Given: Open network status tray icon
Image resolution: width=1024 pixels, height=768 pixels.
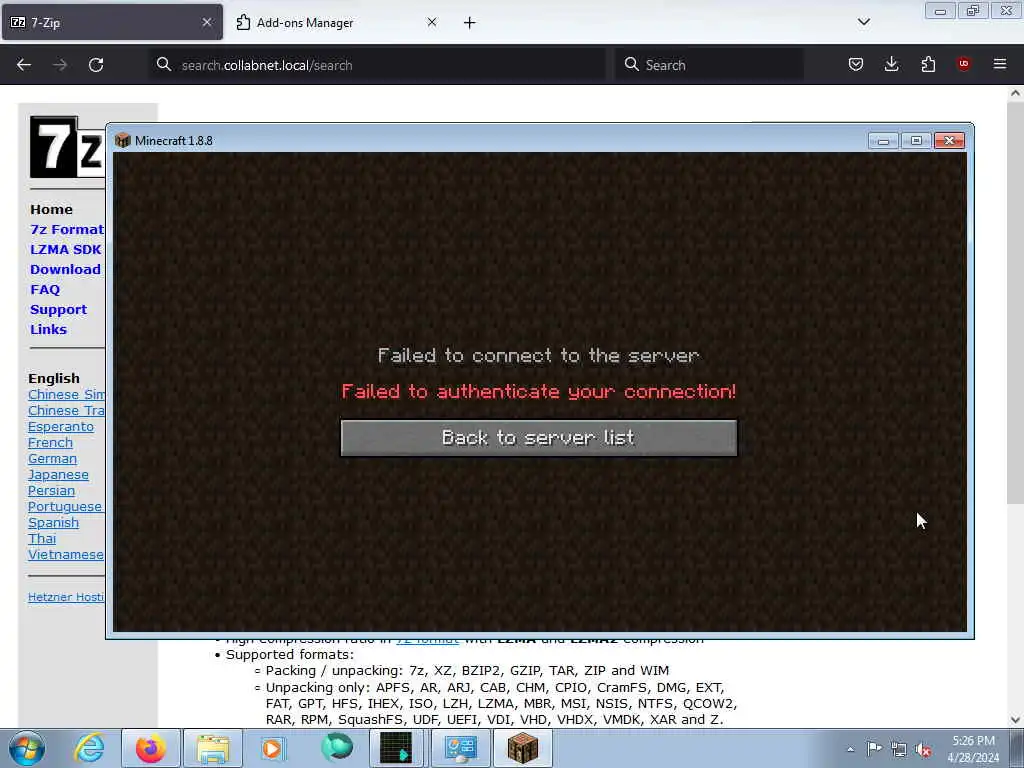Looking at the screenshot, I should 899,749.
